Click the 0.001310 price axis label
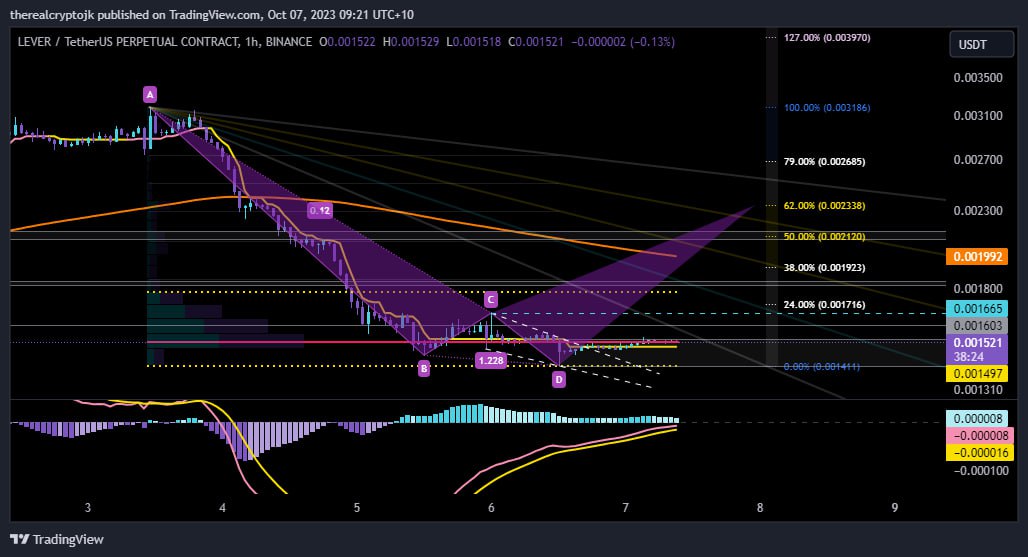This screenshot has height=557, width=1028. click(978, 390)
